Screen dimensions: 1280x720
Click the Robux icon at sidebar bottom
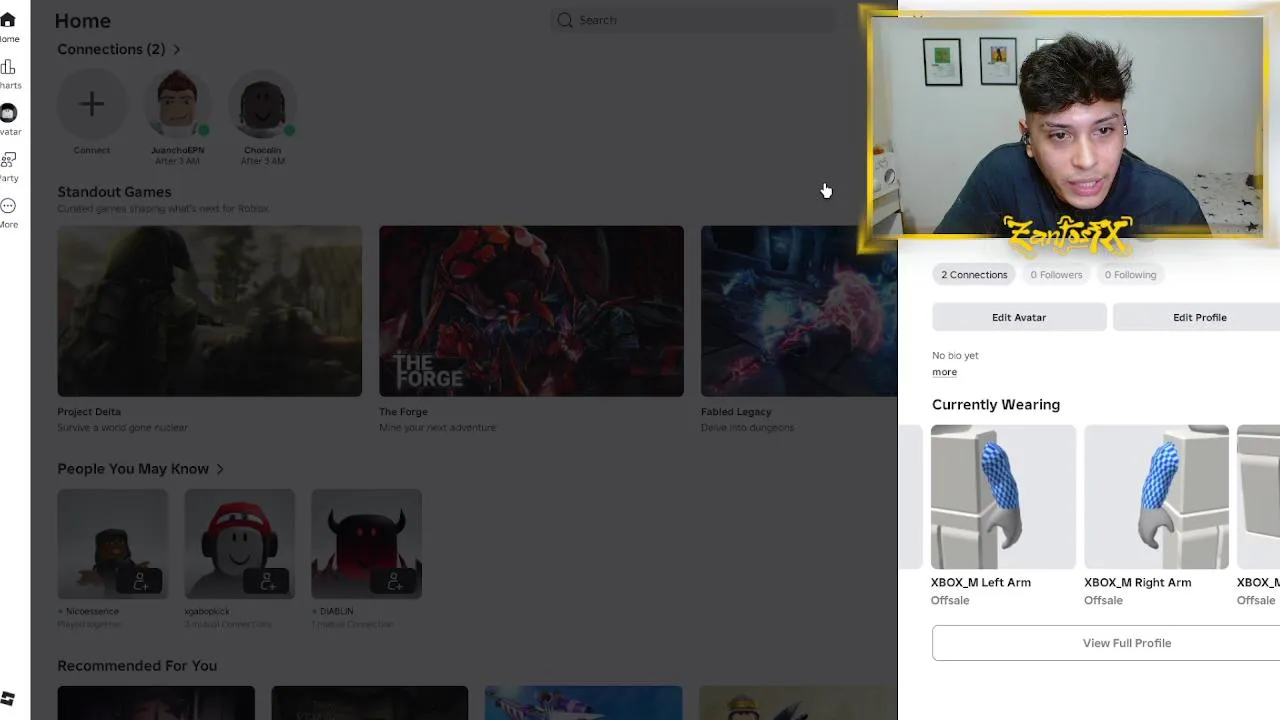click(x=8, y=698)
